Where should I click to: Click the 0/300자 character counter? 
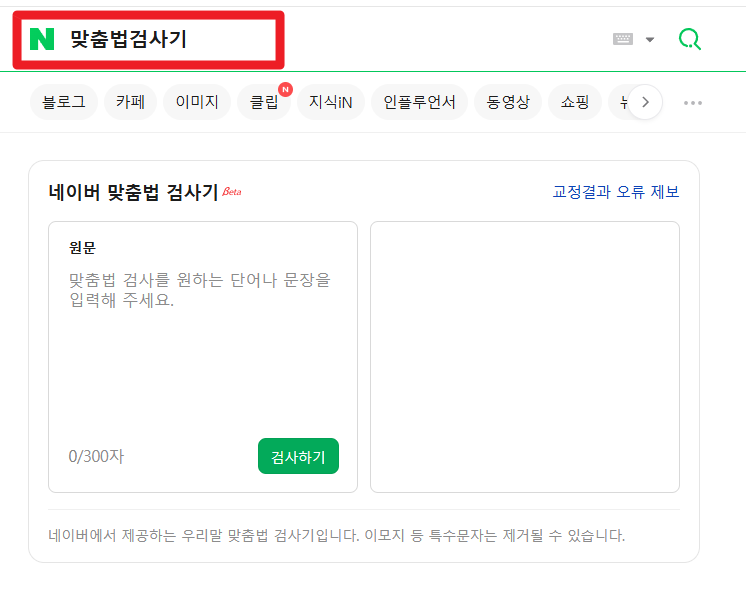[96, 456]
